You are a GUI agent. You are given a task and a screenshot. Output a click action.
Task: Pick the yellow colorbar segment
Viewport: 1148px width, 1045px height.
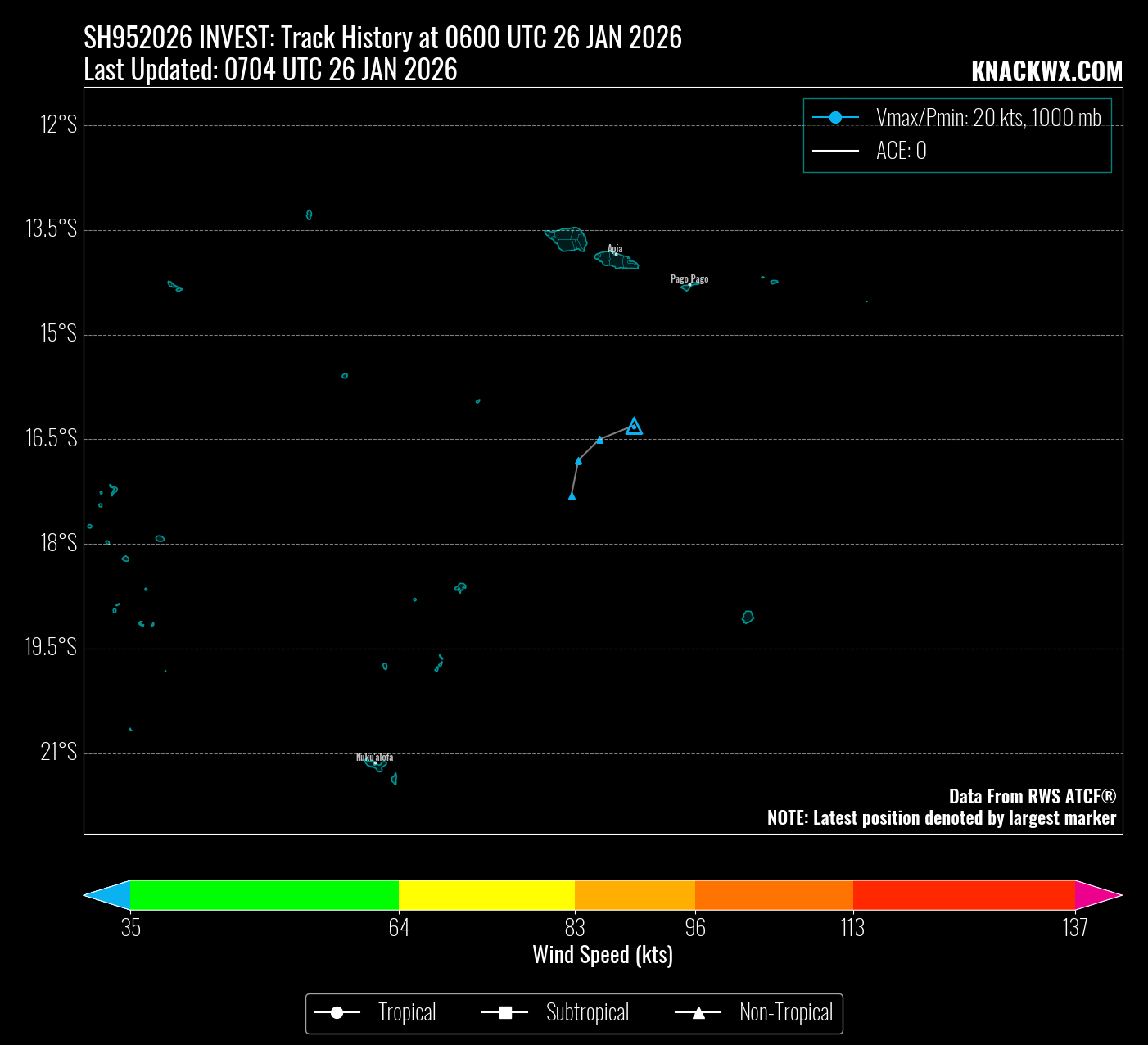pos(486,895)
